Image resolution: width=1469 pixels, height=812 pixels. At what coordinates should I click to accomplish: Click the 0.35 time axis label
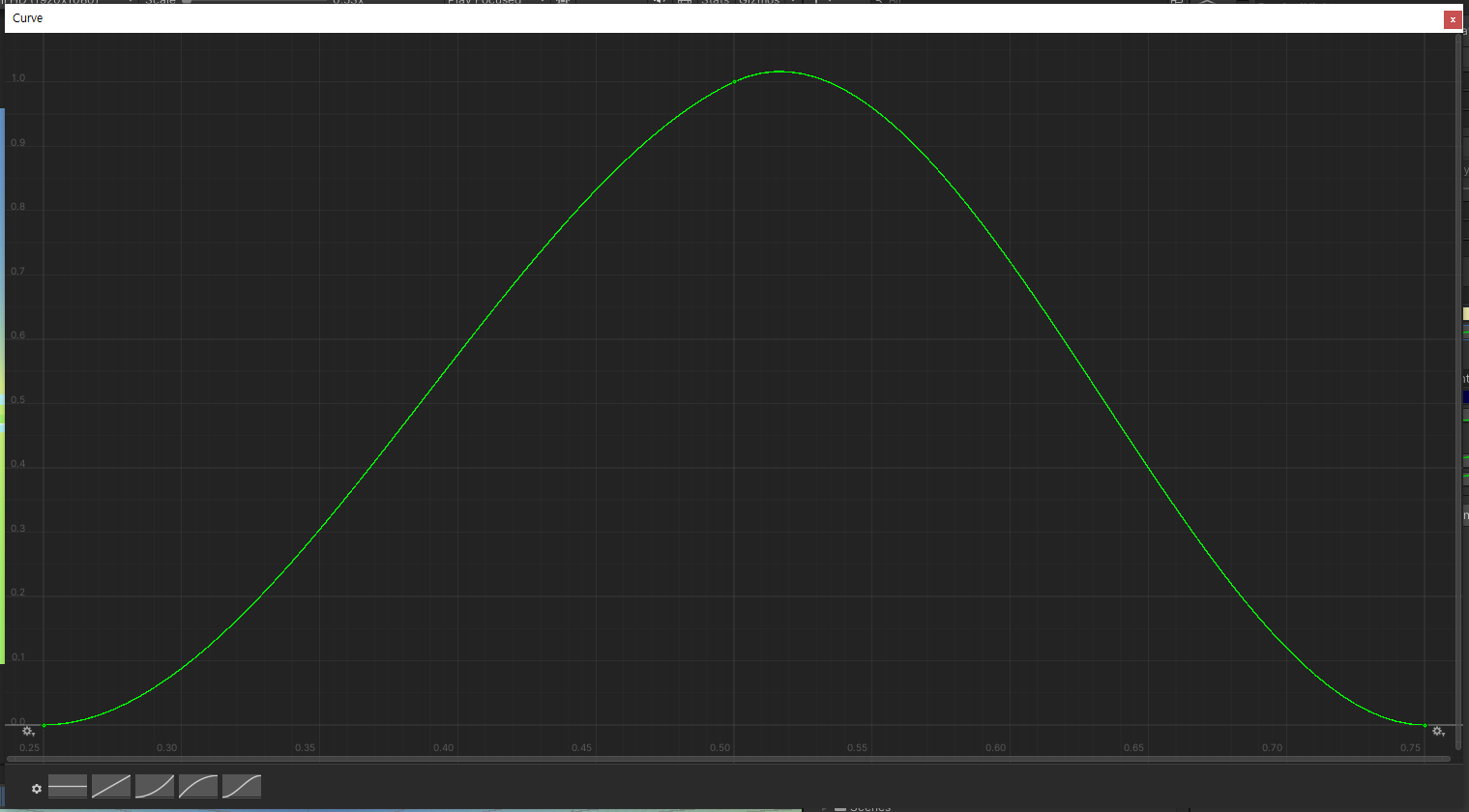[306, 748]
